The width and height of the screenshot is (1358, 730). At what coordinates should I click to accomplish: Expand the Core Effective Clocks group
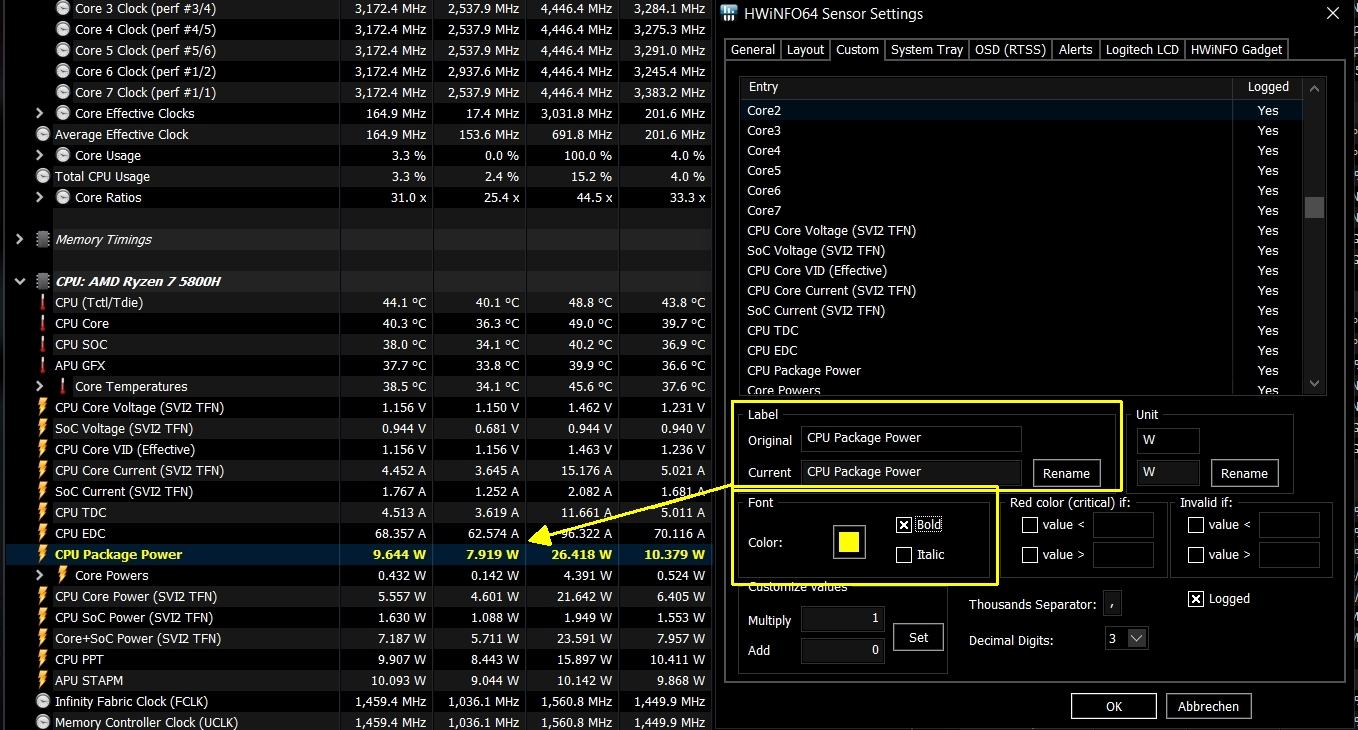39,113
